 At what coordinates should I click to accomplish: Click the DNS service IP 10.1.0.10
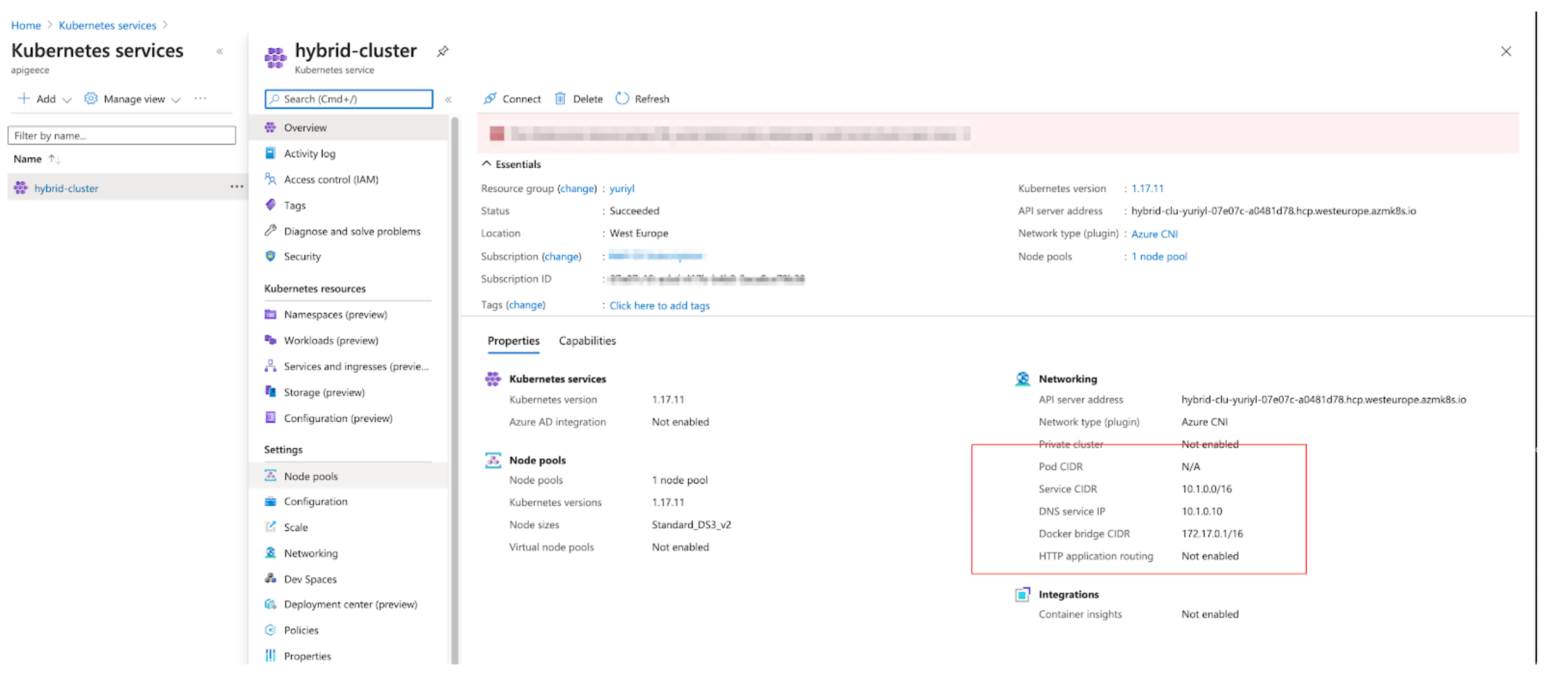1202,511
